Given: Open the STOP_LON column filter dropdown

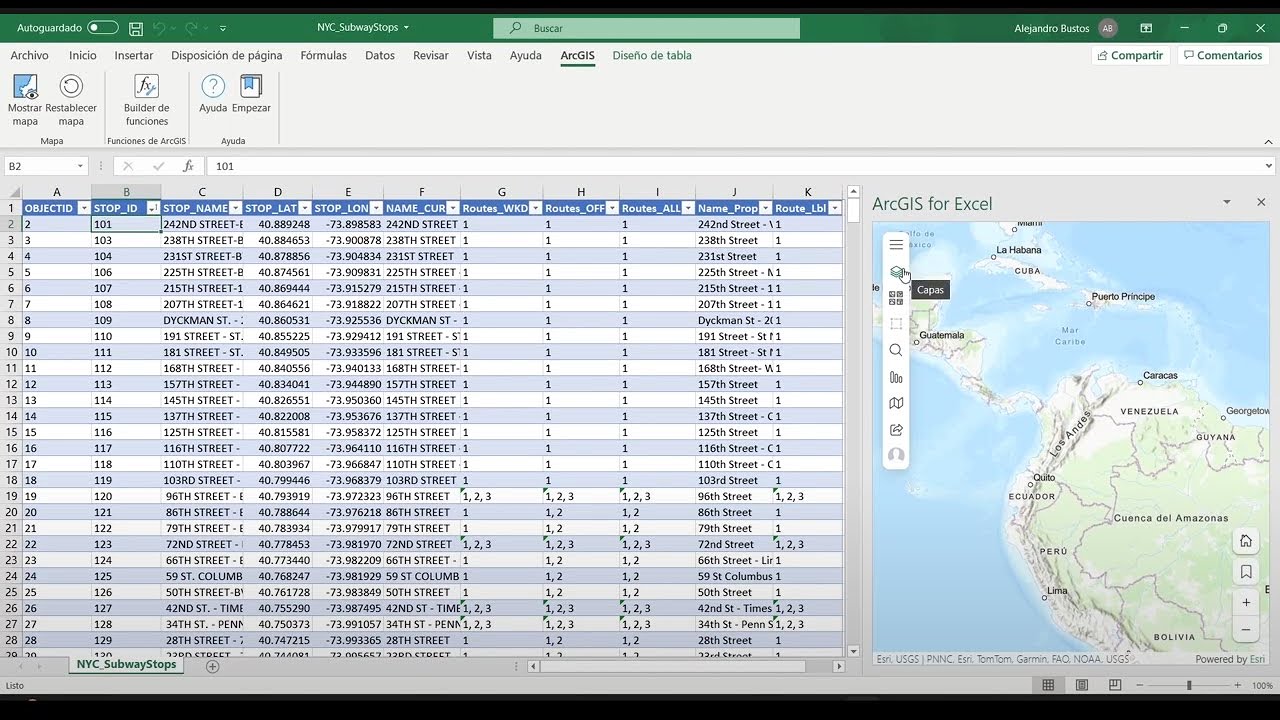Looking at the screenshot, I should coord(375,208).
